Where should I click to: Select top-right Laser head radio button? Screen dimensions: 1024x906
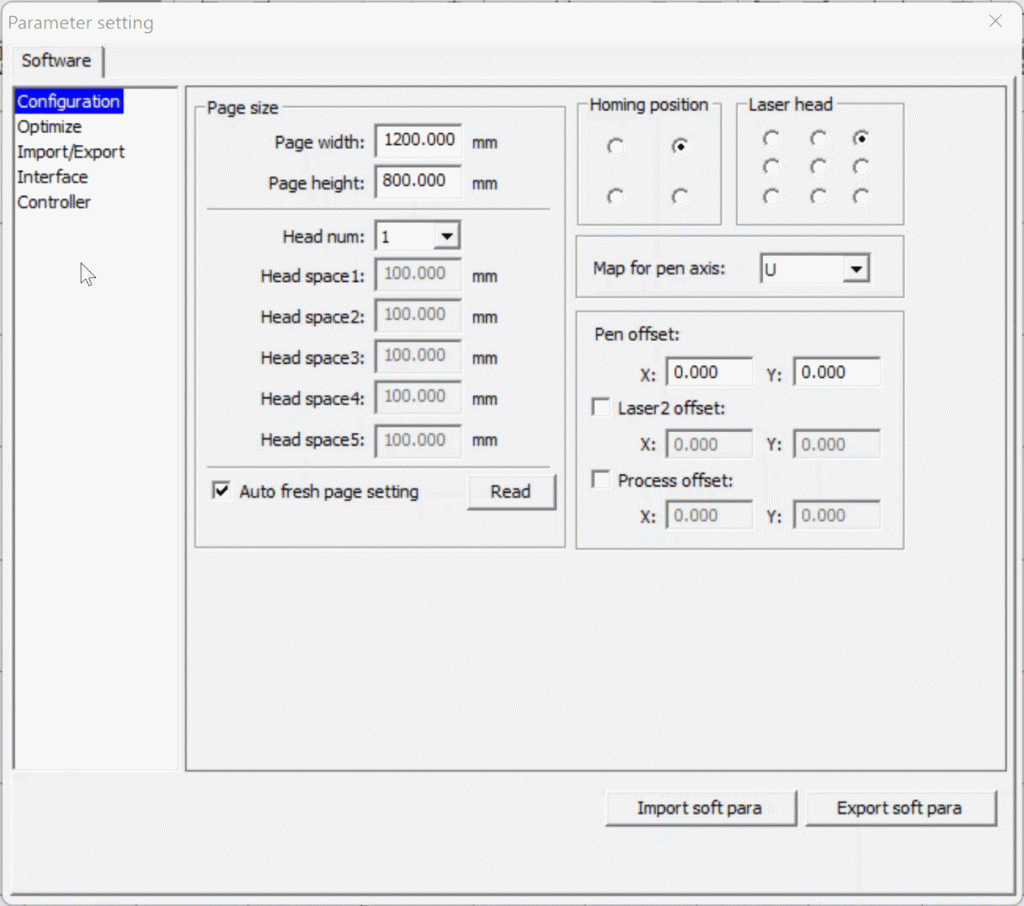(861, 138)
